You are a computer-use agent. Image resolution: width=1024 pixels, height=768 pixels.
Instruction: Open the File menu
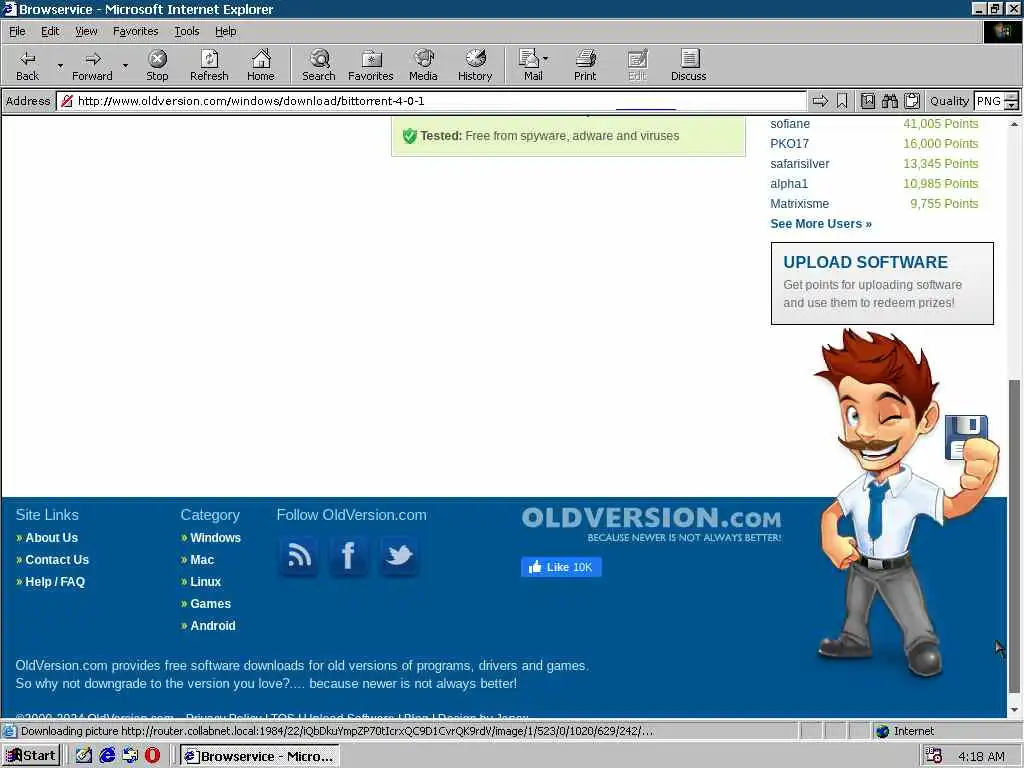(17, 31)
